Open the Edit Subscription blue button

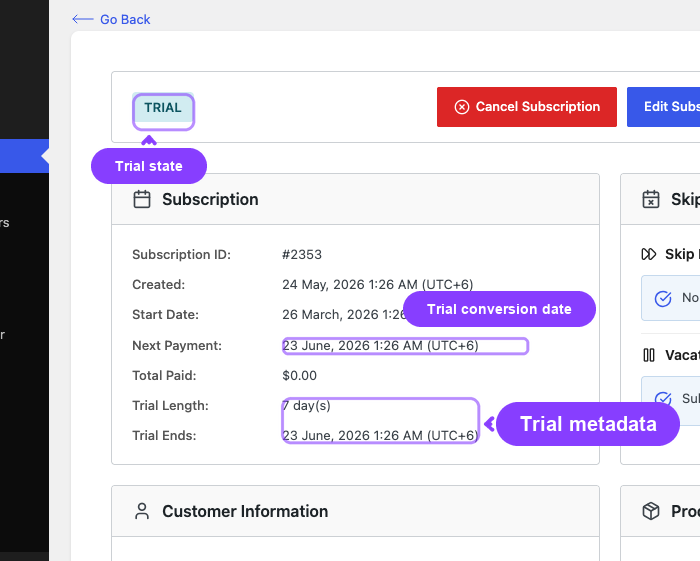(663, 107)
